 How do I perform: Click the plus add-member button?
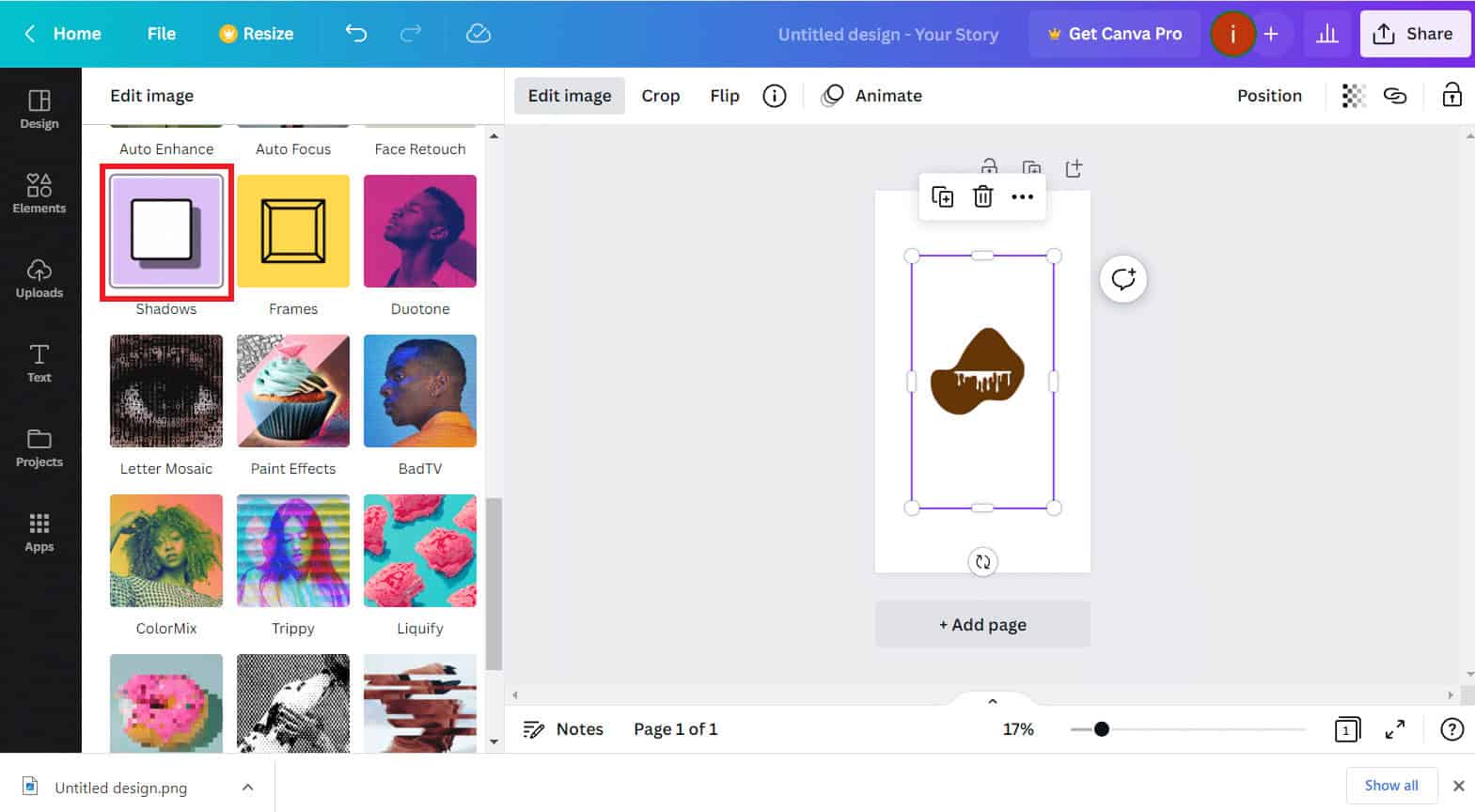(1271, 34)
